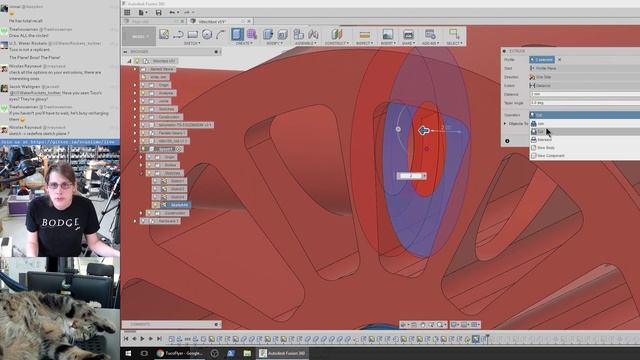Open the data panel grid icon
Viewport: 640px width, 360px height.
click(127, 13)
